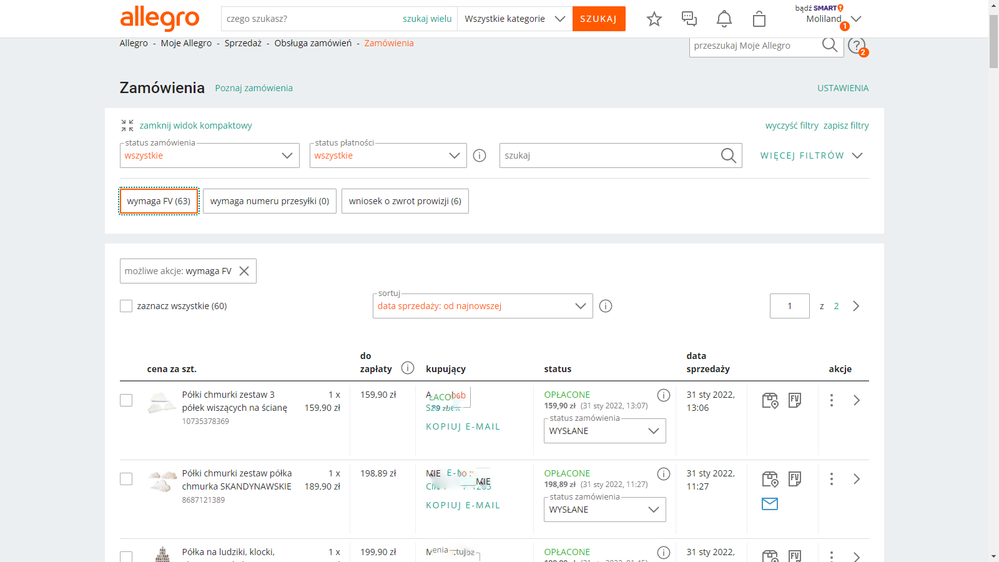Click shipment tracking icon for first order
Screen dimensions: 999x562
coord(770,400)
